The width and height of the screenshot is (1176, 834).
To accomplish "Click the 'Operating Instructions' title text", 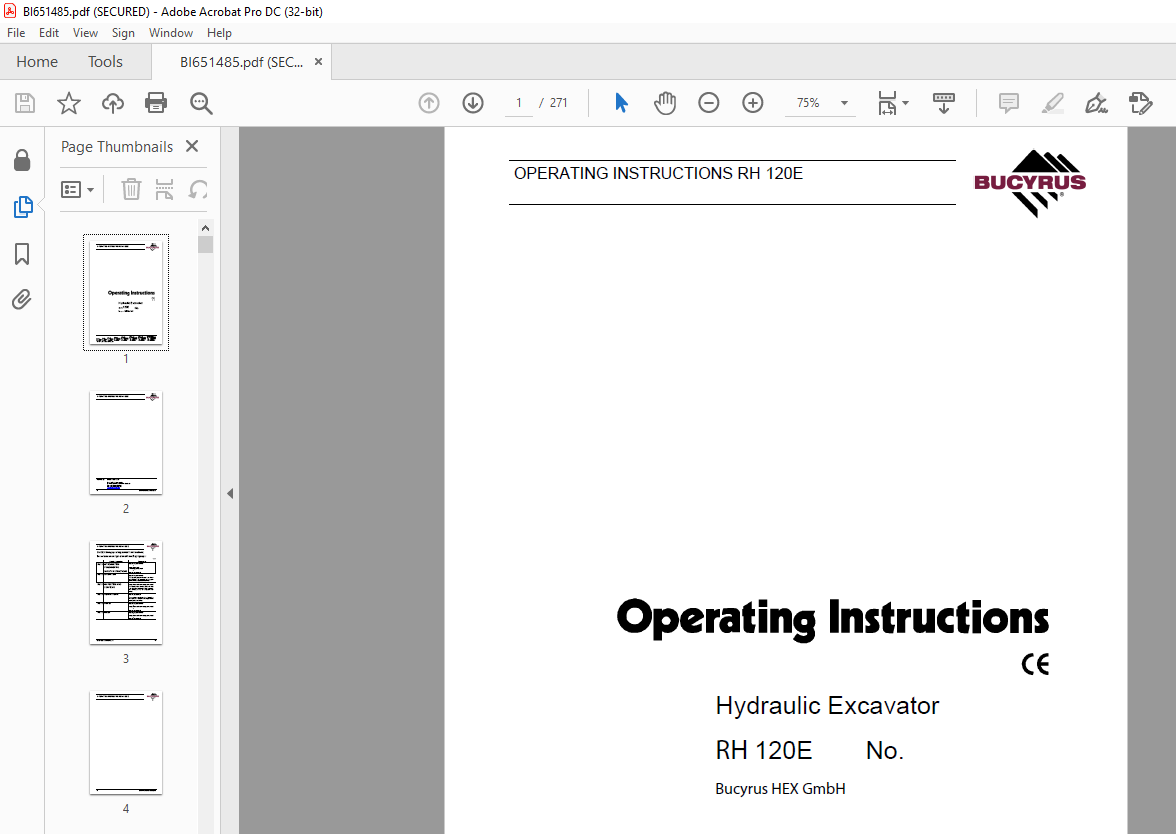I will tap(832, 619).
